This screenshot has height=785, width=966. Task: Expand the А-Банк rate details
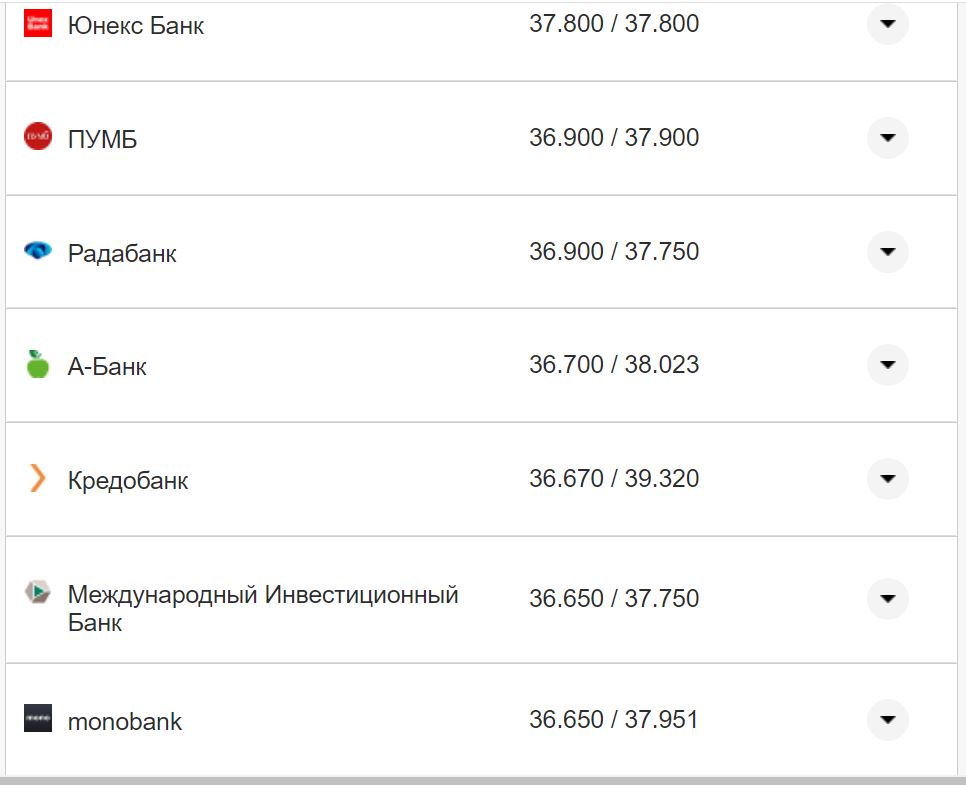(x=887, y=365)
